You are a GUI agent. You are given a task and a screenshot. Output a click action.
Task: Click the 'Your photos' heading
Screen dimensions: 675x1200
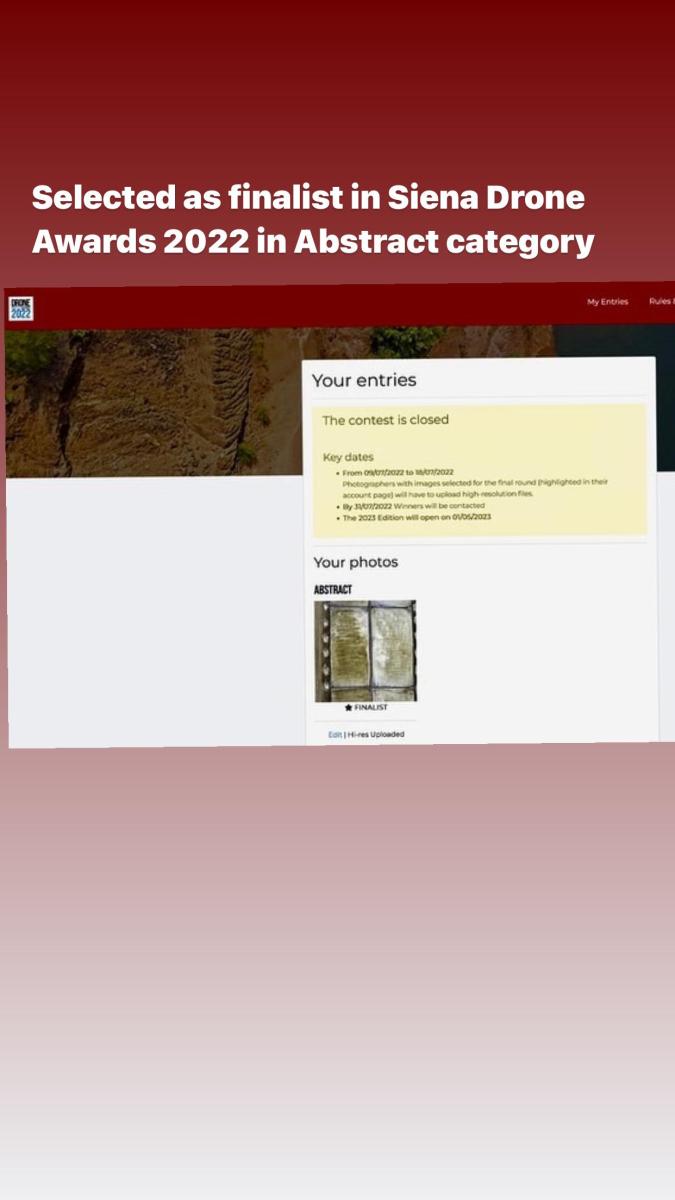(355, 562)
